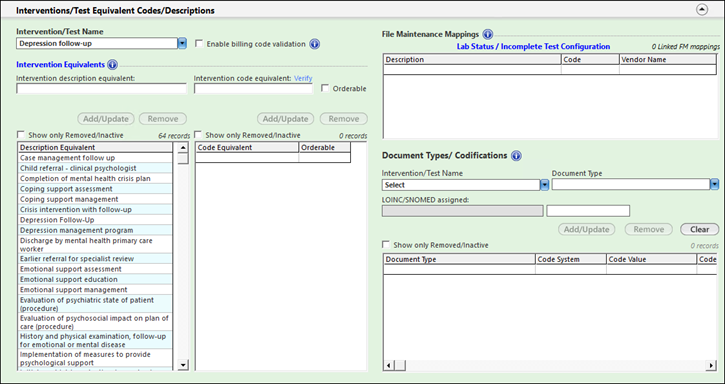Select 'Earlier referral for specialist review' row

click(x=95, y=259)
